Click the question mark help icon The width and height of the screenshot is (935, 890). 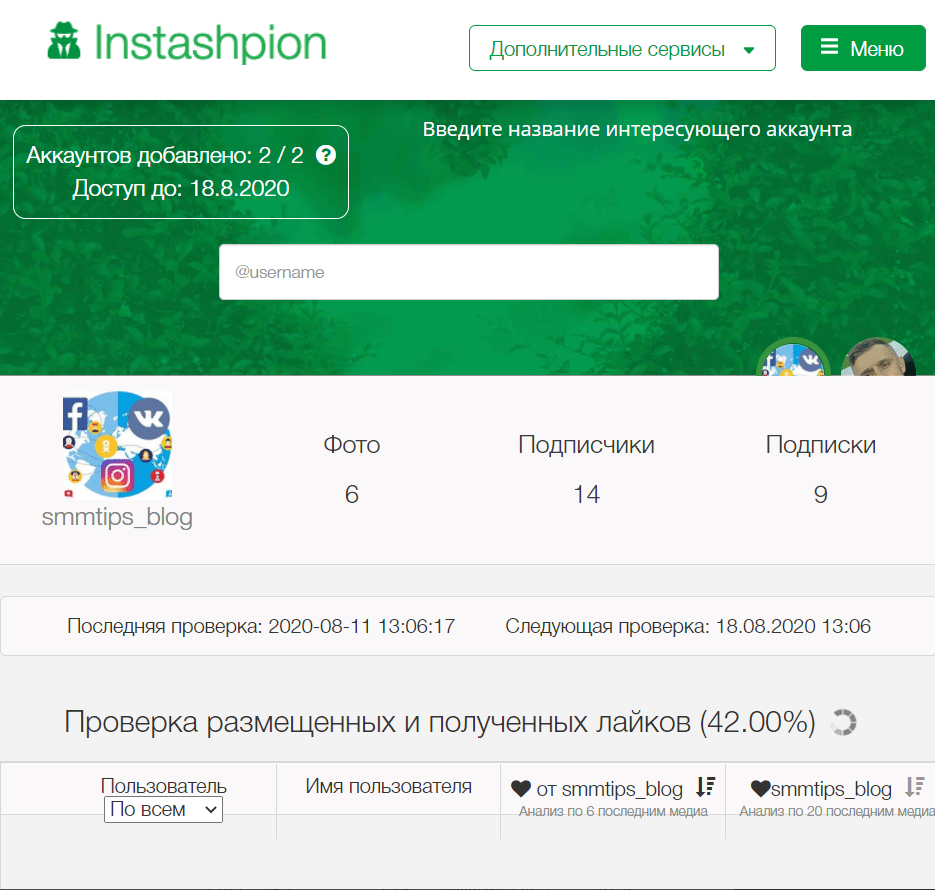pyautogui.click(x=325, y=156)
